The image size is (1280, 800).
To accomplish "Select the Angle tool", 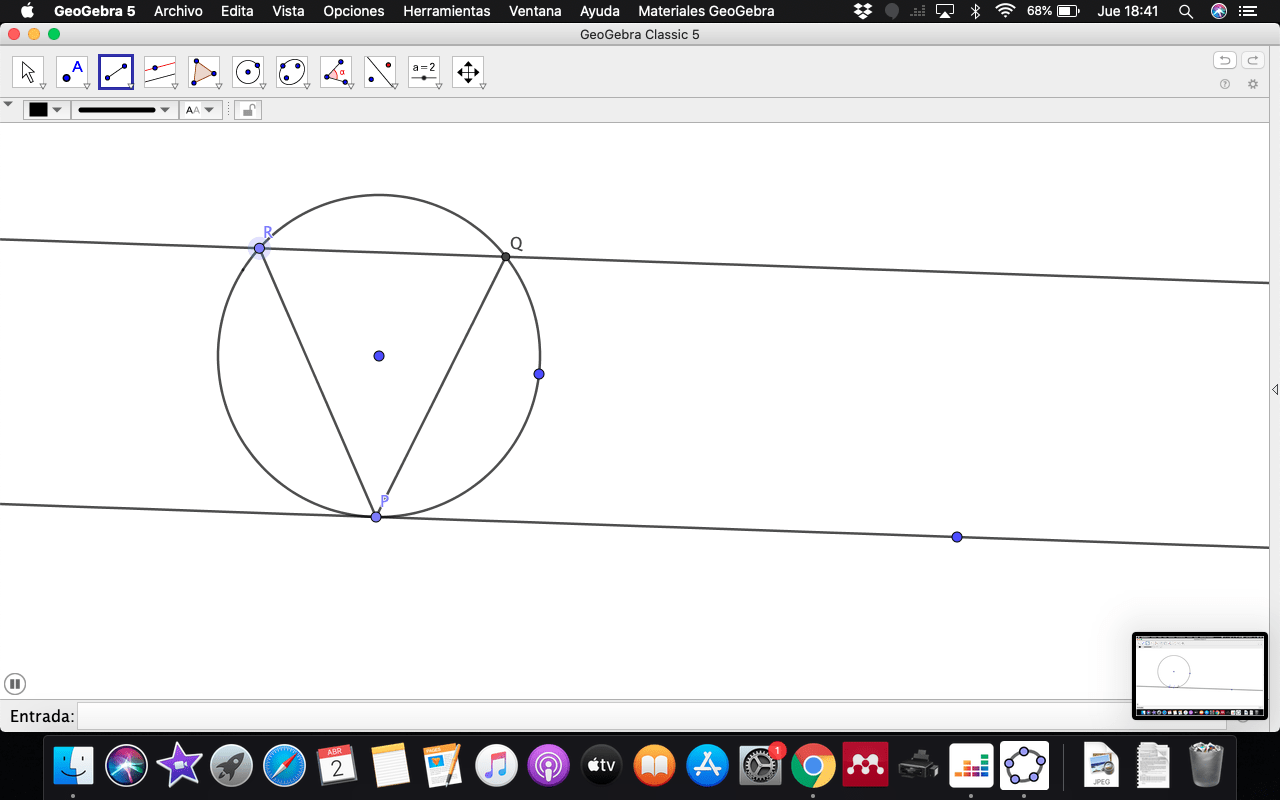I will click(336, 72).
